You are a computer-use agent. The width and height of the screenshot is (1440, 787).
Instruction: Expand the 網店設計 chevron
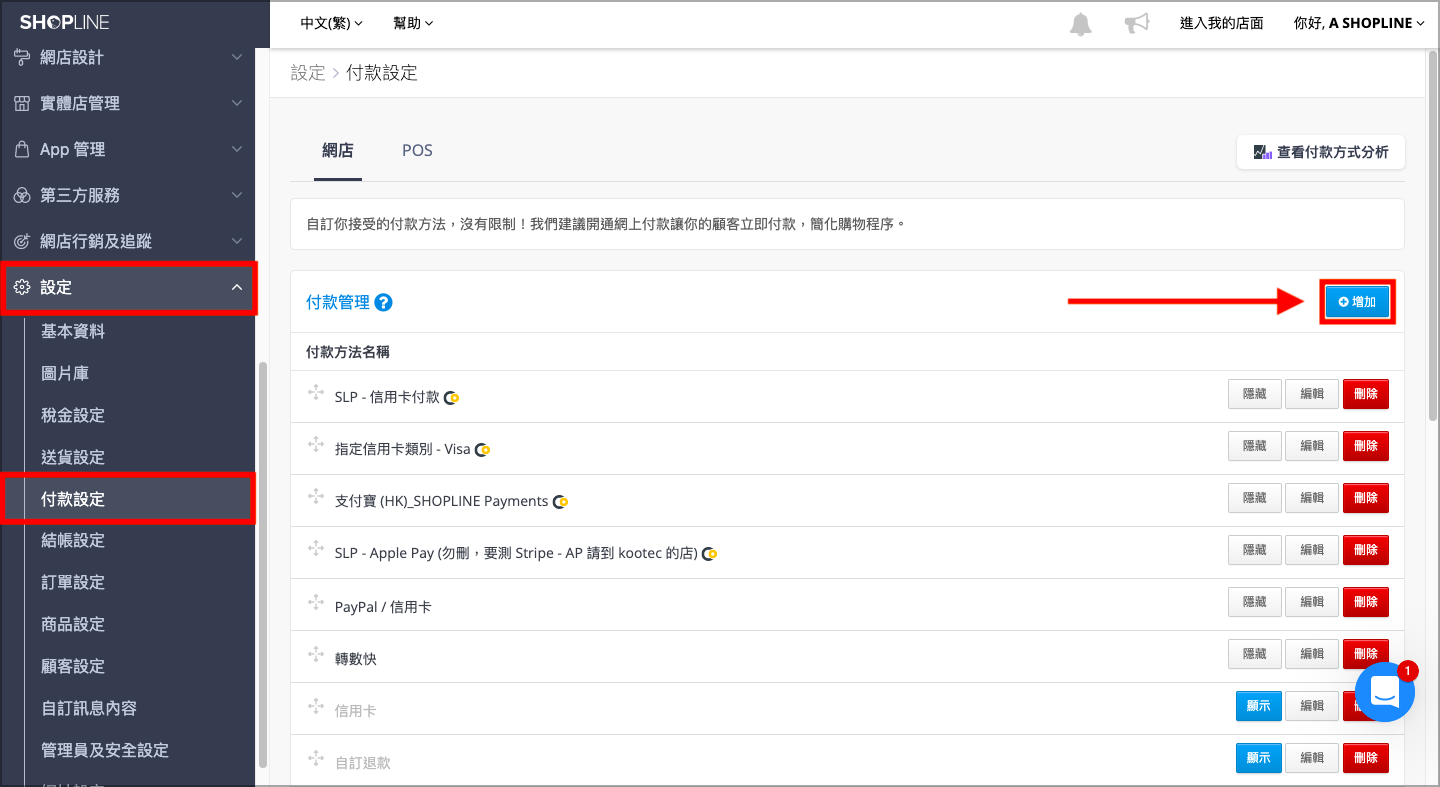point(237,57)
